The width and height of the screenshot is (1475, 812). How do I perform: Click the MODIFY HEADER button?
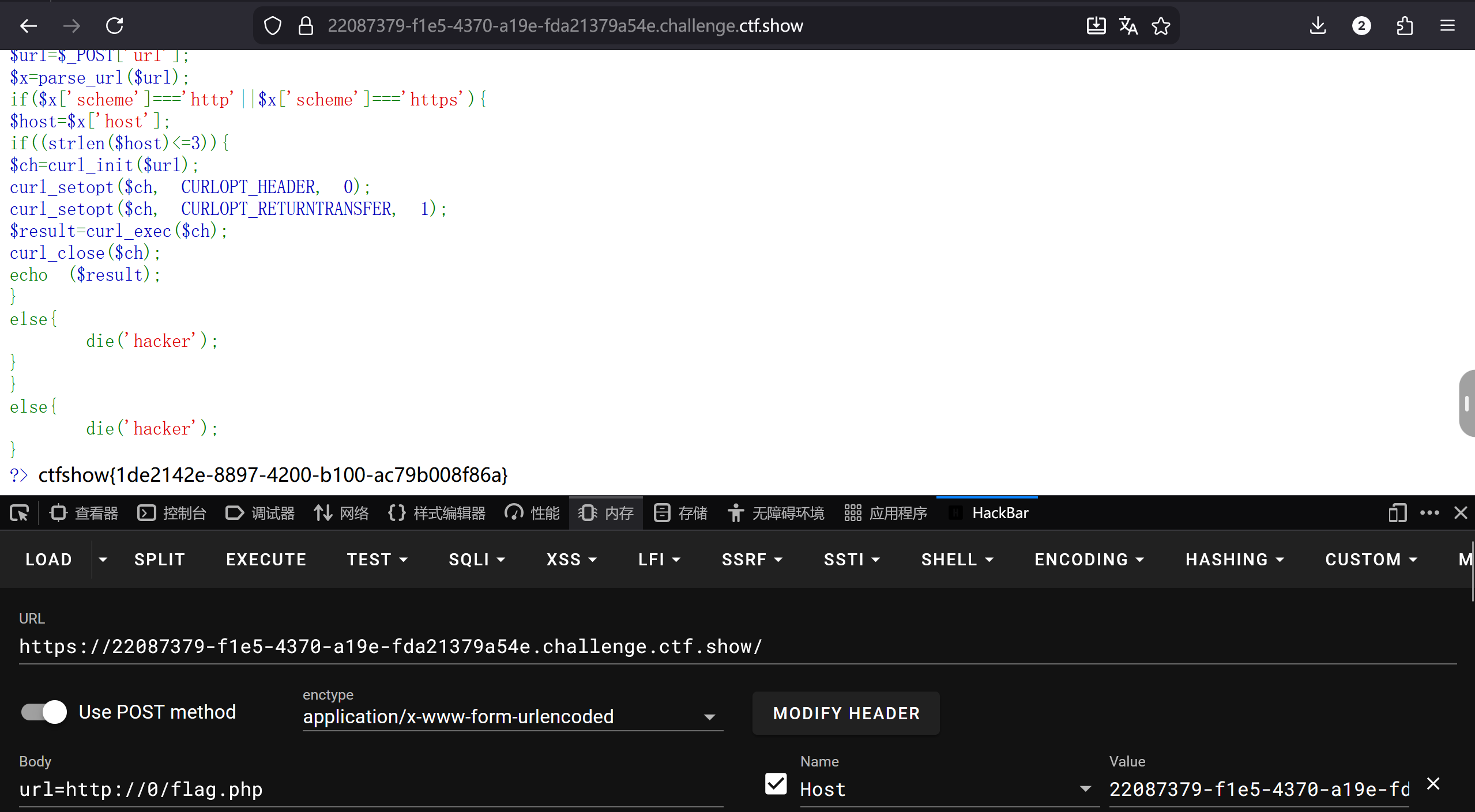[x=846, y=713]
